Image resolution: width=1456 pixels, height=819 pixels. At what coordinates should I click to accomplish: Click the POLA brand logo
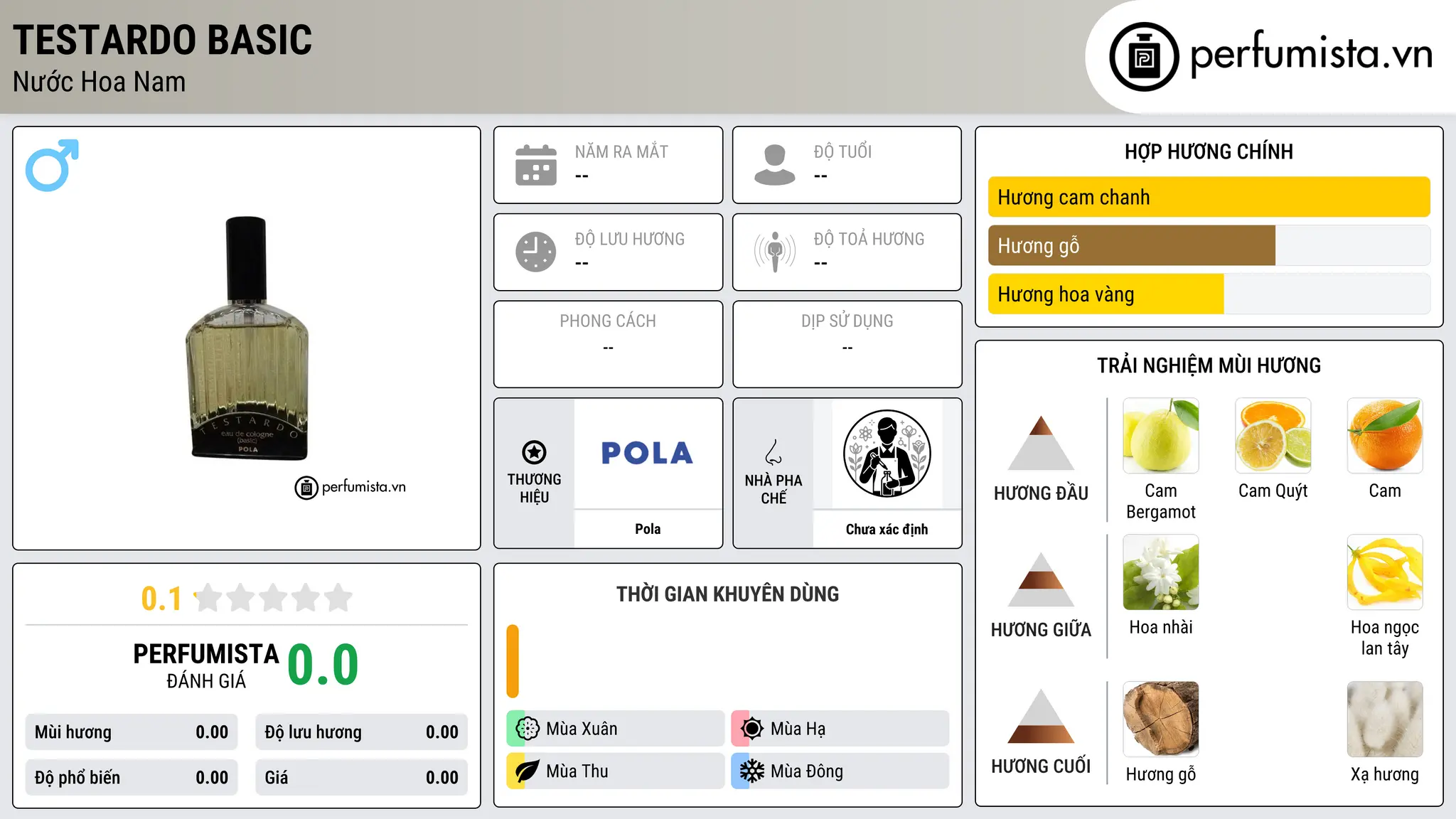coord(647,454)
